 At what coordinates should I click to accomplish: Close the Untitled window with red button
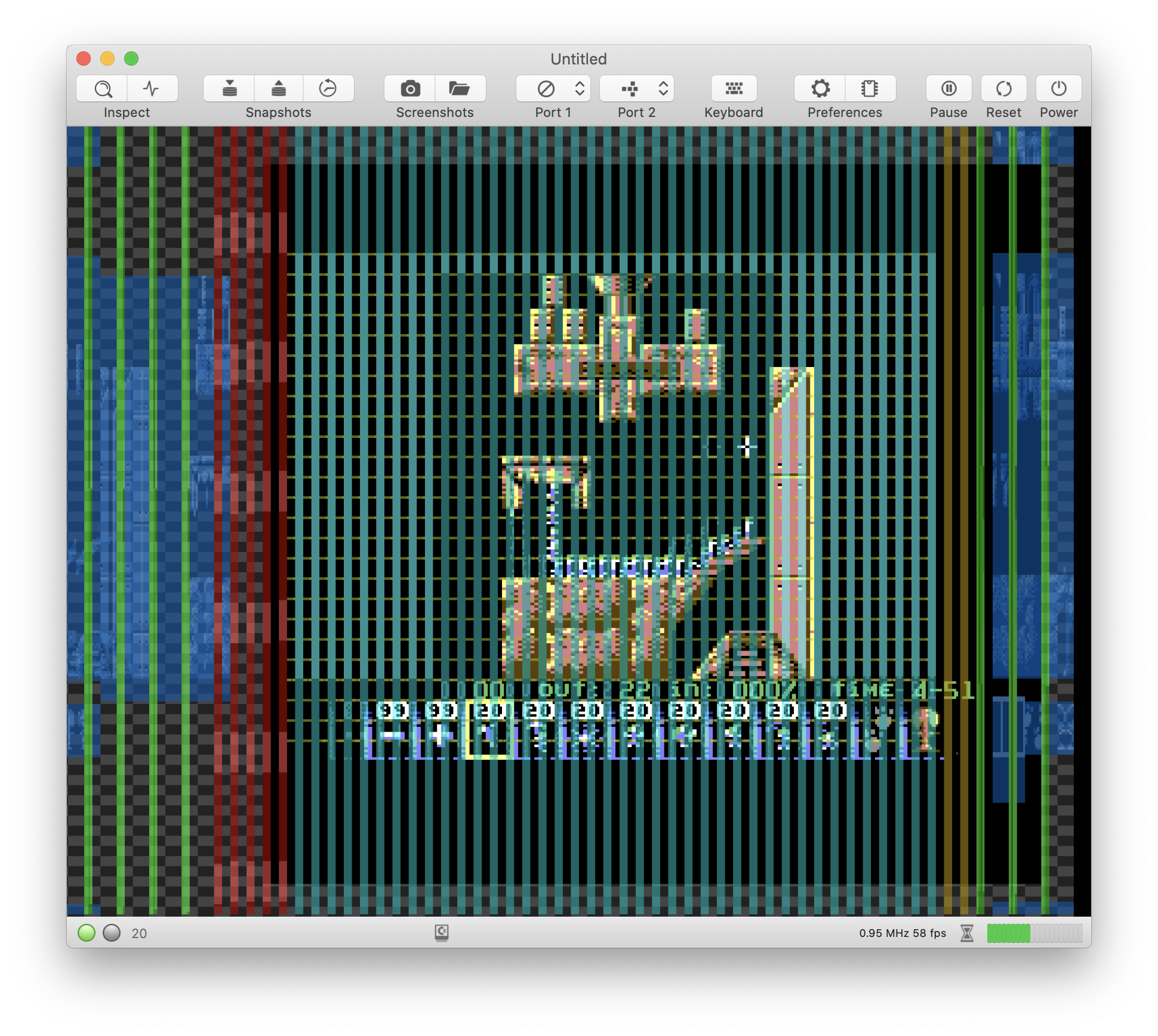(84, 58)
